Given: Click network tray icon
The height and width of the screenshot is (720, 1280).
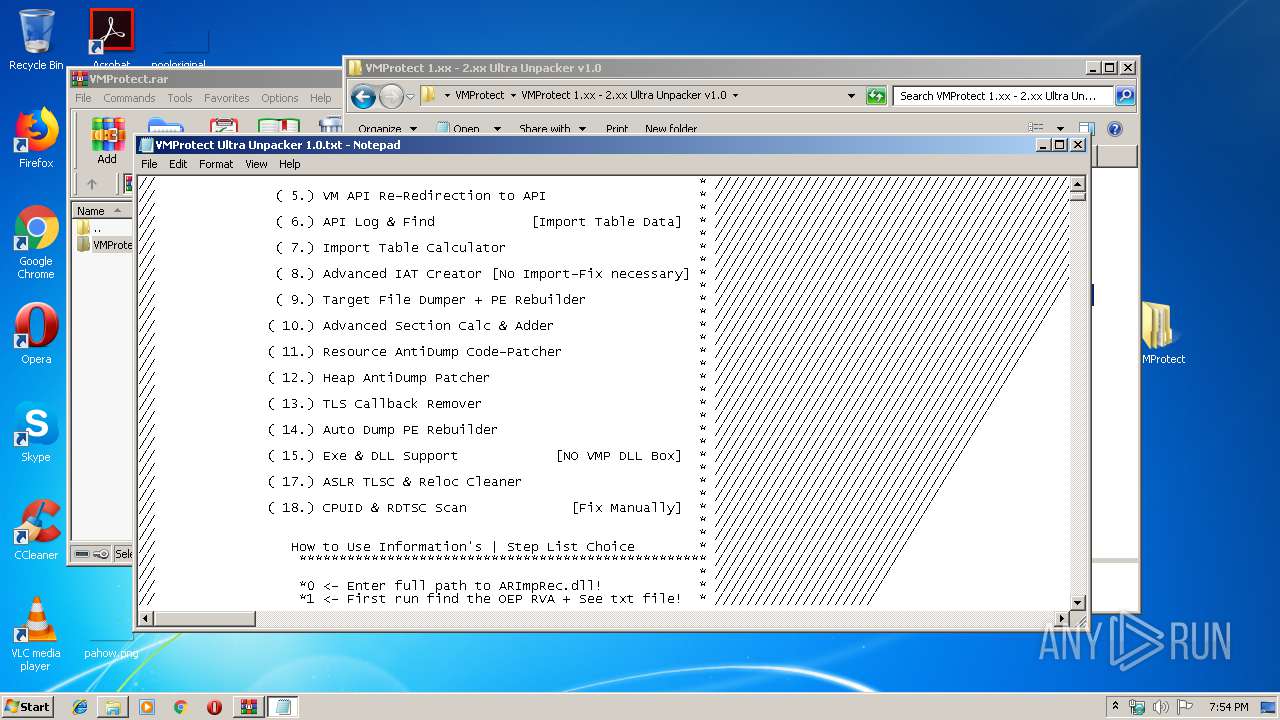Looking at the screenshot, I should [1137, 706].
